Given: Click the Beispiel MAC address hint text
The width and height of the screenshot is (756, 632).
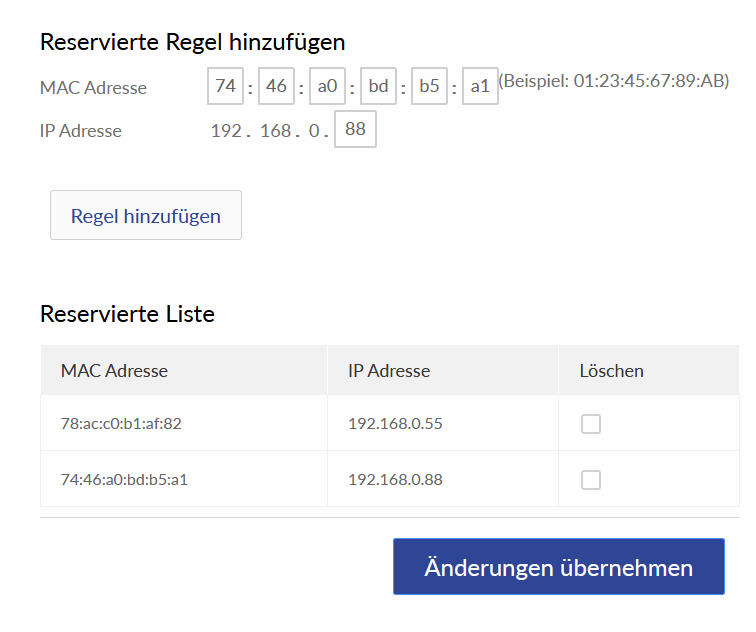Looking at the screenshot, I should click(614, 81).
